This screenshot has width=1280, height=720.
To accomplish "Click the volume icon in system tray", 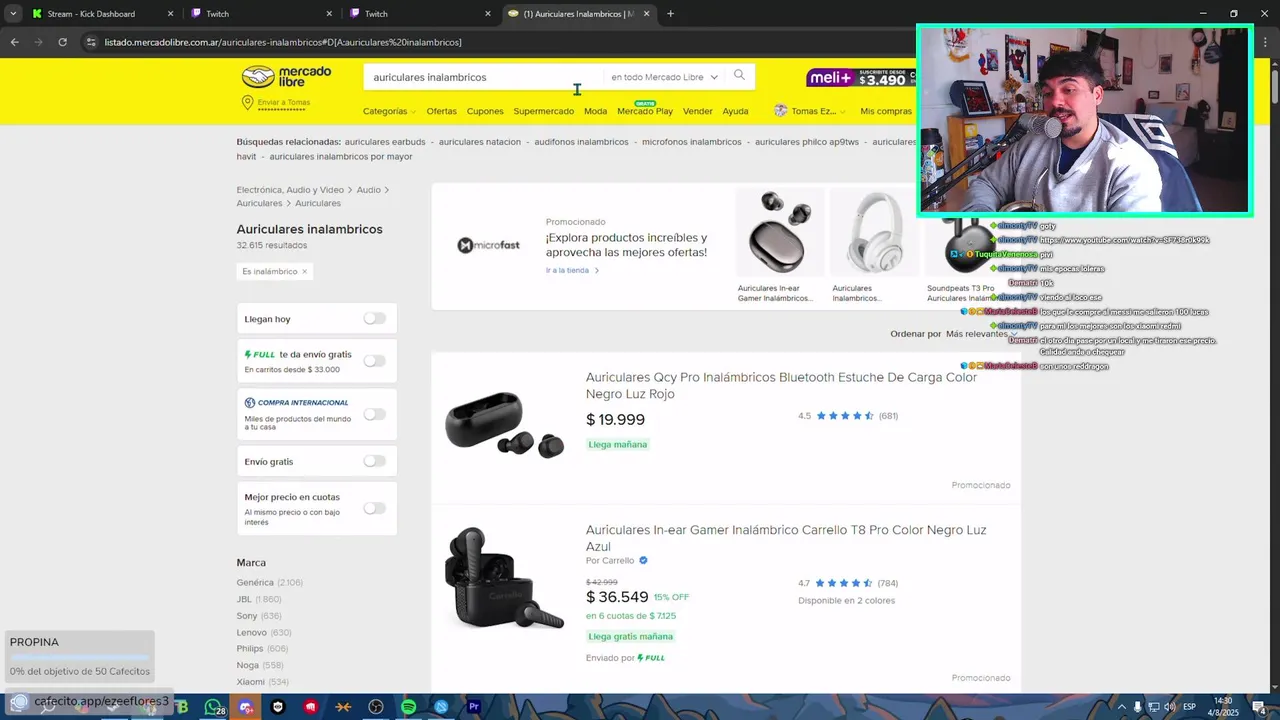I will tap(1169, 707).
